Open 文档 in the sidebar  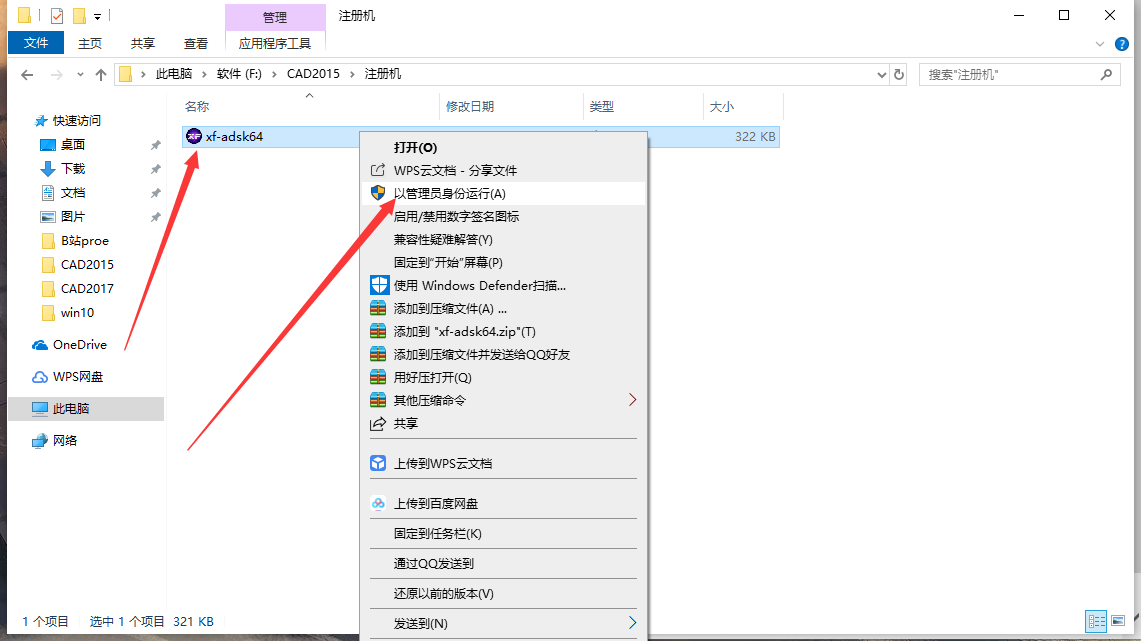(73, 193)
